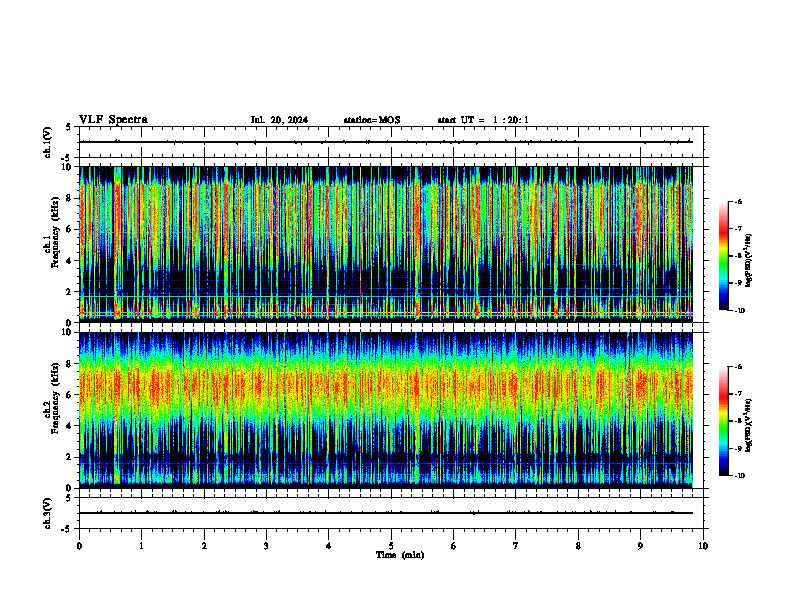Click the "-10" label on the ch.1 color bar
792x612 pixels.
click(739, 311)
